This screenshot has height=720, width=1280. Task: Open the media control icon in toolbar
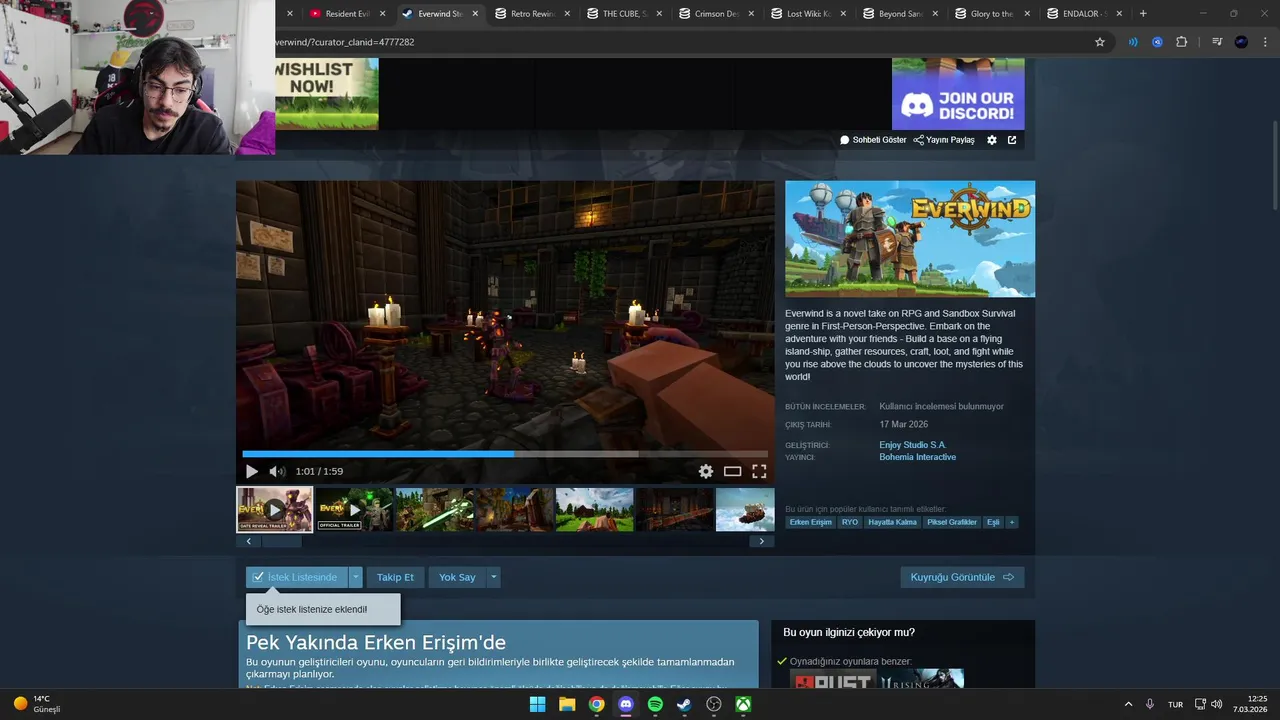click(1217, 42)
